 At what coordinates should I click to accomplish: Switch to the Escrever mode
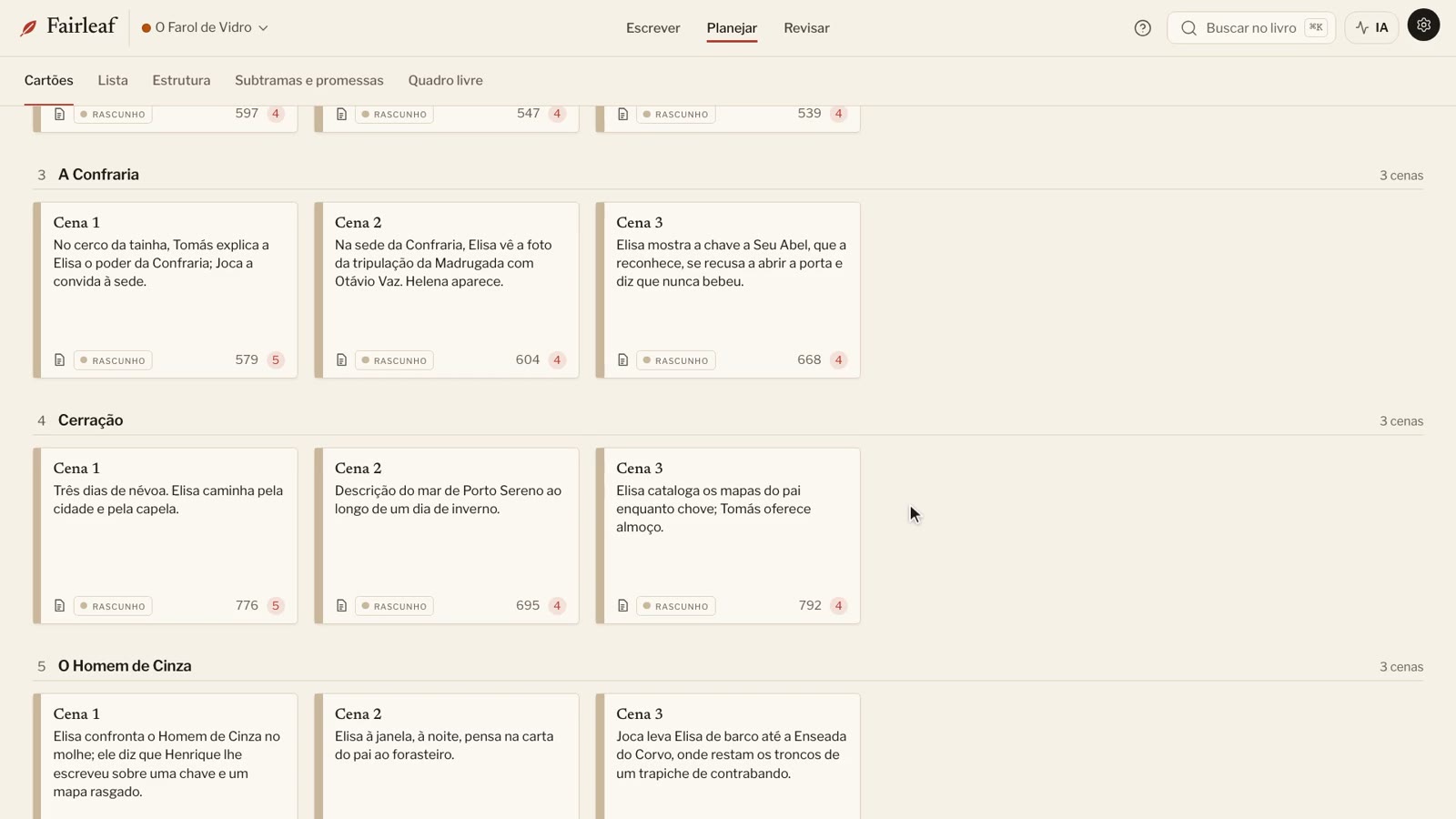[652, 28]
